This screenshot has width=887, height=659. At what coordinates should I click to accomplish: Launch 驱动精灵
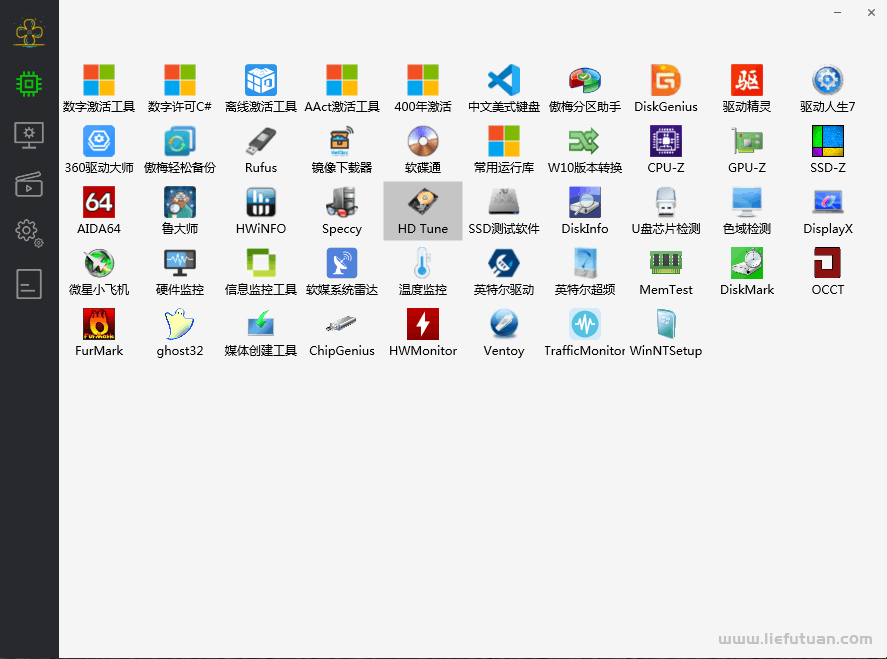pos(747,89)
